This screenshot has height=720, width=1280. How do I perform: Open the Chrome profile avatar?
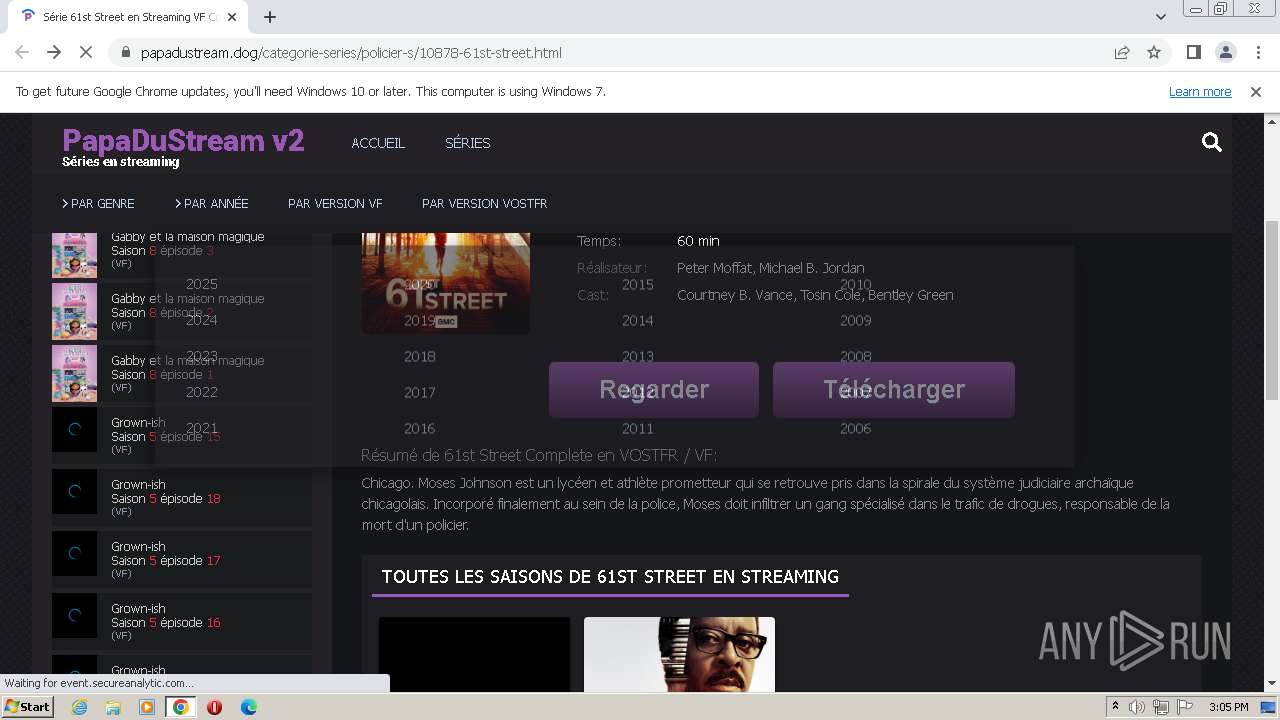pyautogui.click(x=1225, y=52)
